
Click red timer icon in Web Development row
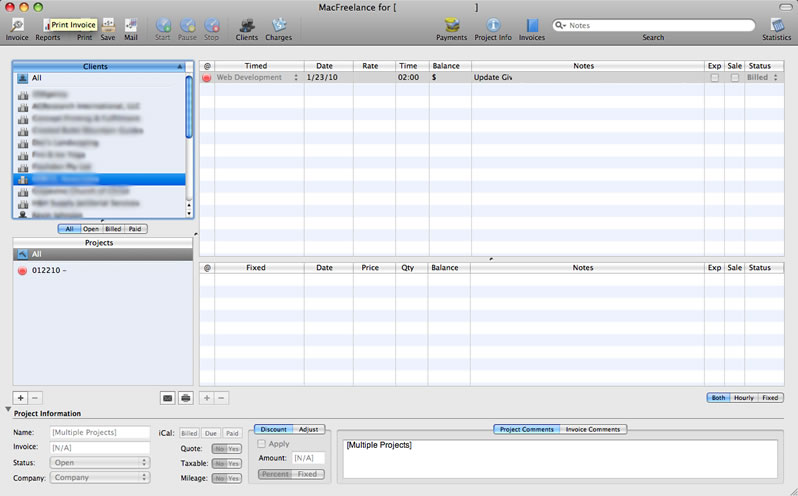(207, 78)
